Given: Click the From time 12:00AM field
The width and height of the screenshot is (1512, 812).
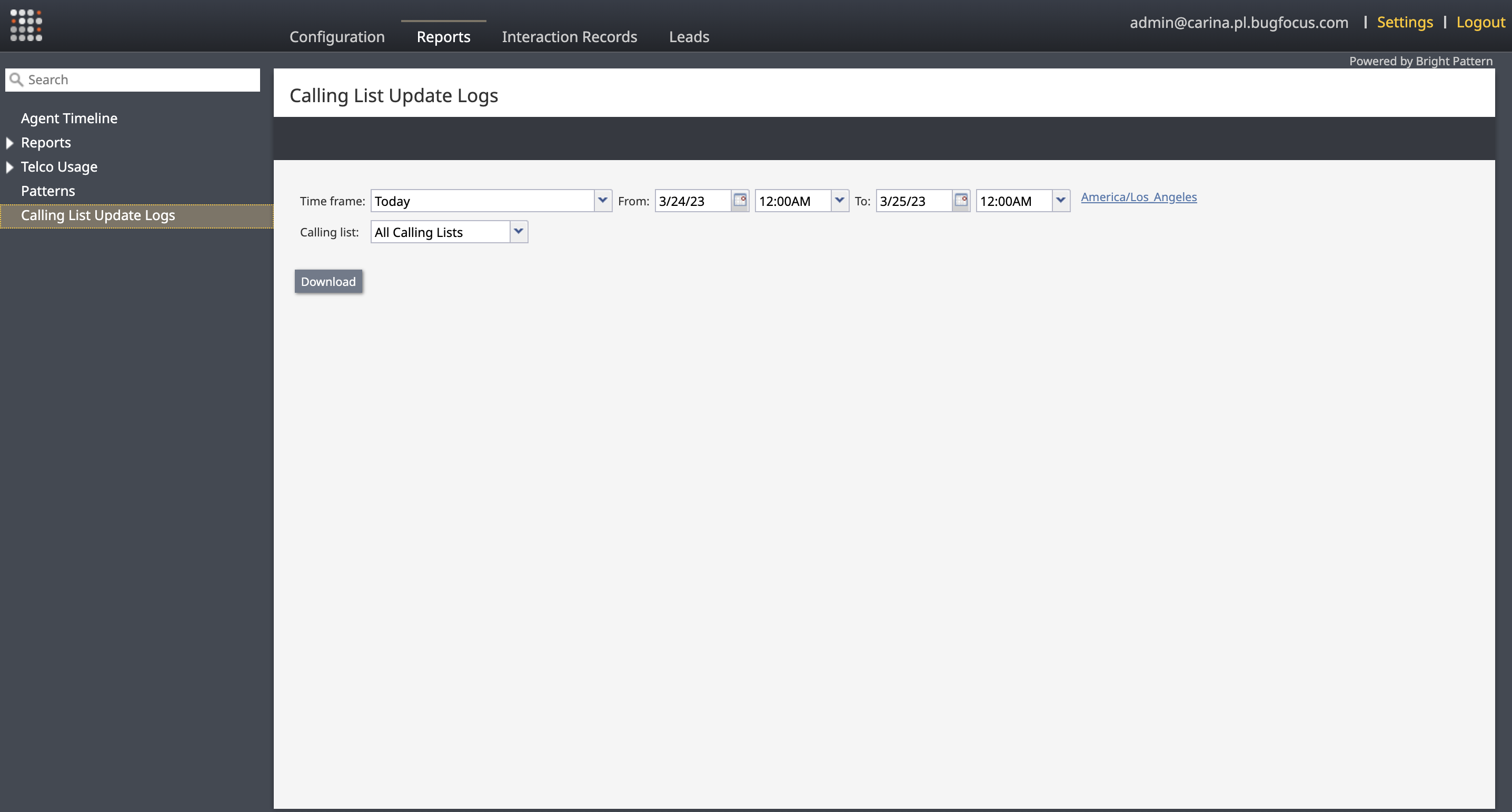Looking at the screenshot, I should (x=793, y=201).
